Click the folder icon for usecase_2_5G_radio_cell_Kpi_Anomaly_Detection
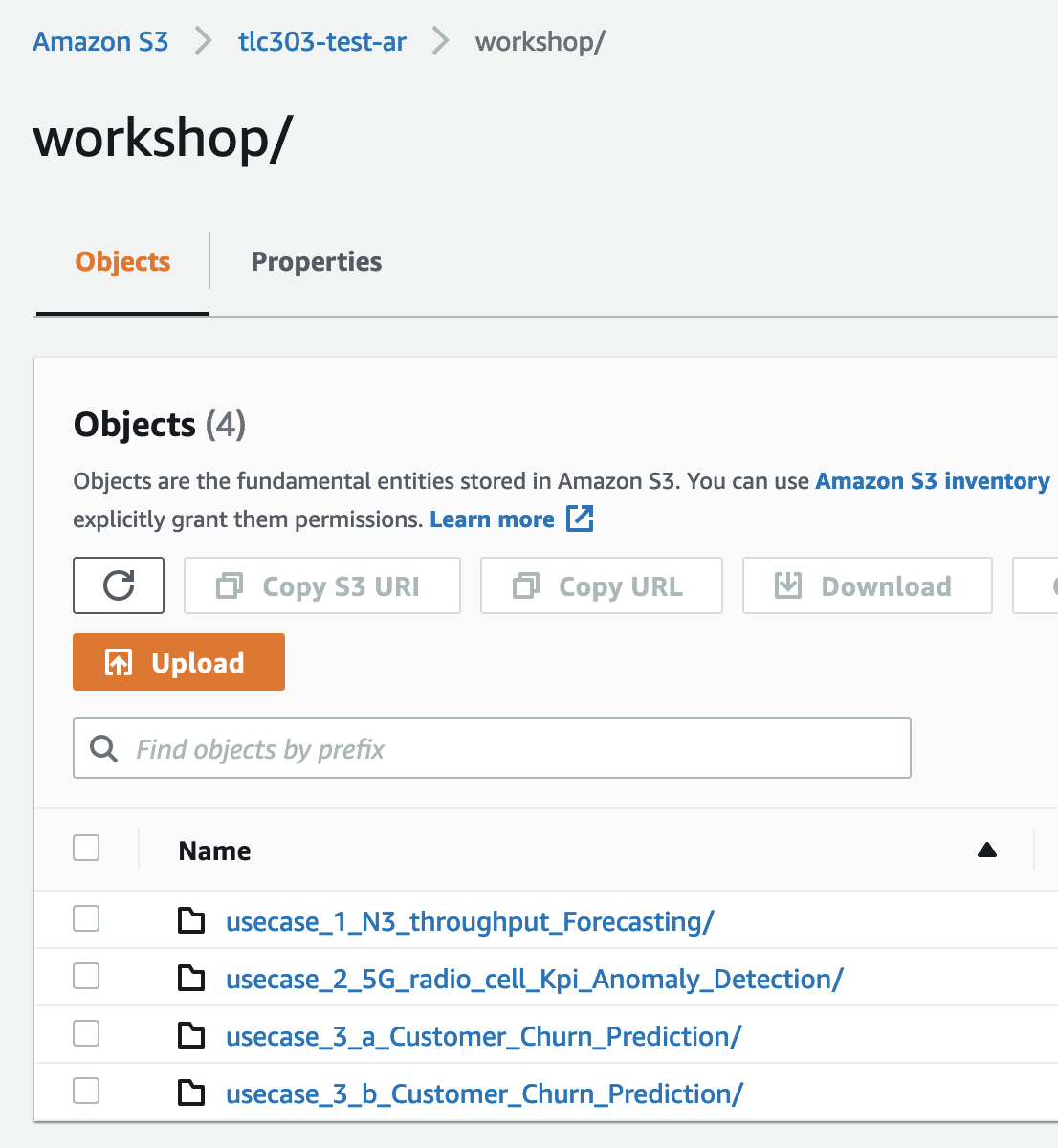Image resolution: width=1058 pixels, height=1148 pixels. coord(191,979)
